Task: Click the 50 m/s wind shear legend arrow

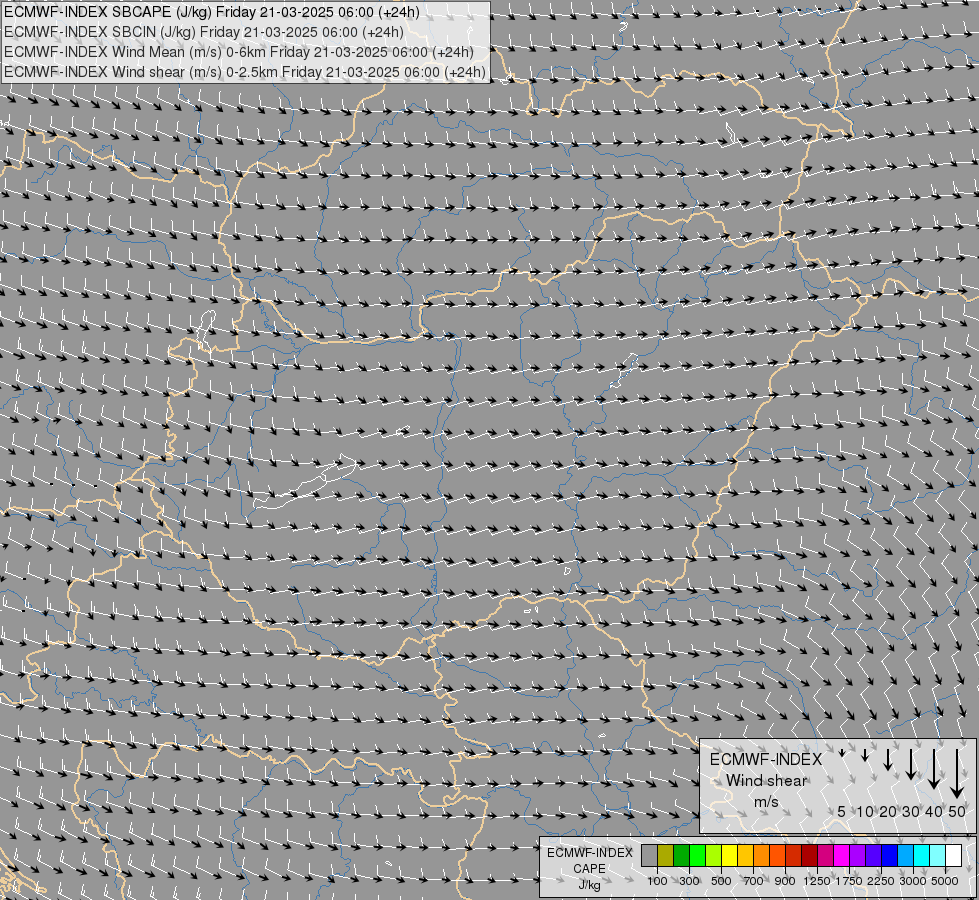Action: pos(957,774)
